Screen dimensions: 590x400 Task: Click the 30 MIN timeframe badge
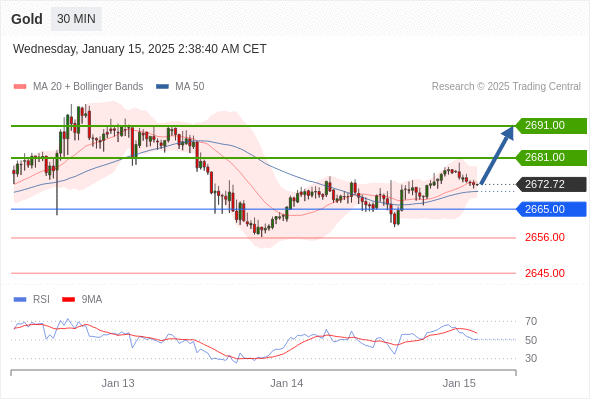point(76,19)
